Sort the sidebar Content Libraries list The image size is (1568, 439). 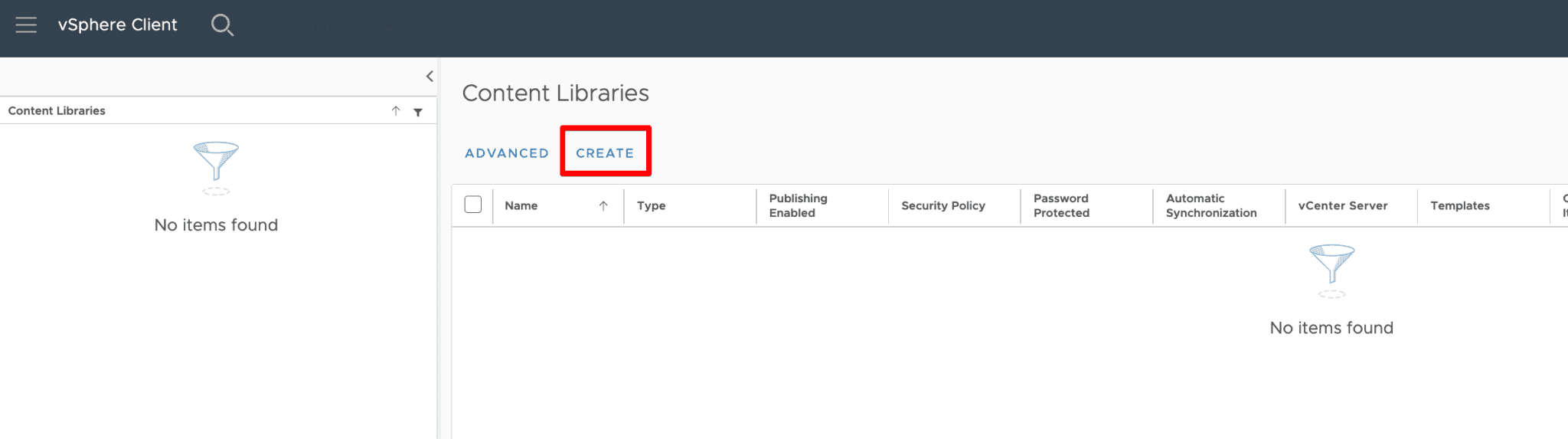point(396,111)
